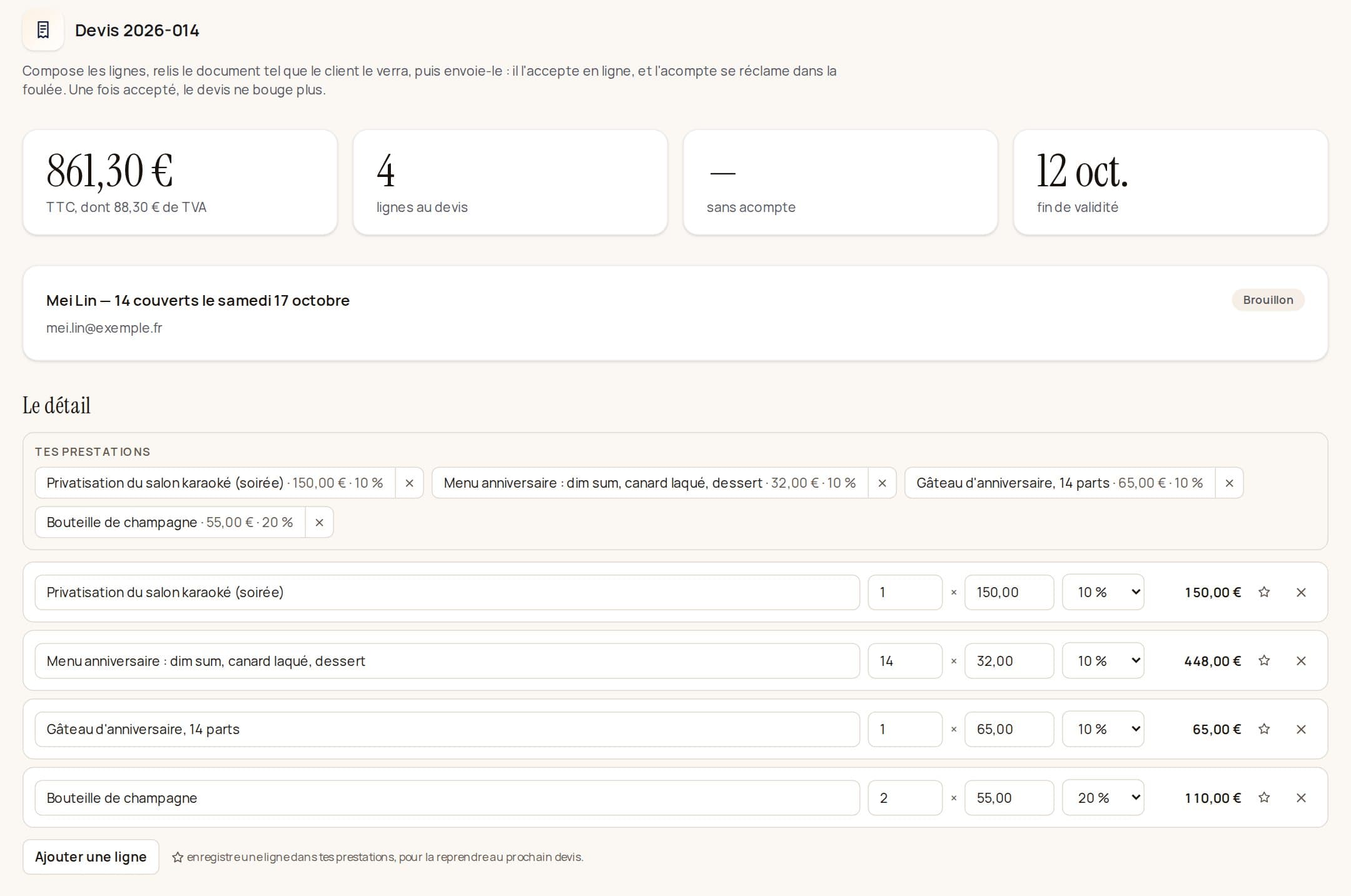Remove the Gâteau d'anniversaire preset chip
1351x896 pixels.
tap(1229, 483)
